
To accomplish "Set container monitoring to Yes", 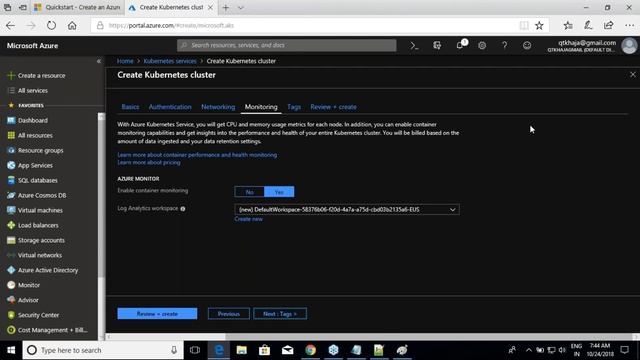I will click(279, 192).
